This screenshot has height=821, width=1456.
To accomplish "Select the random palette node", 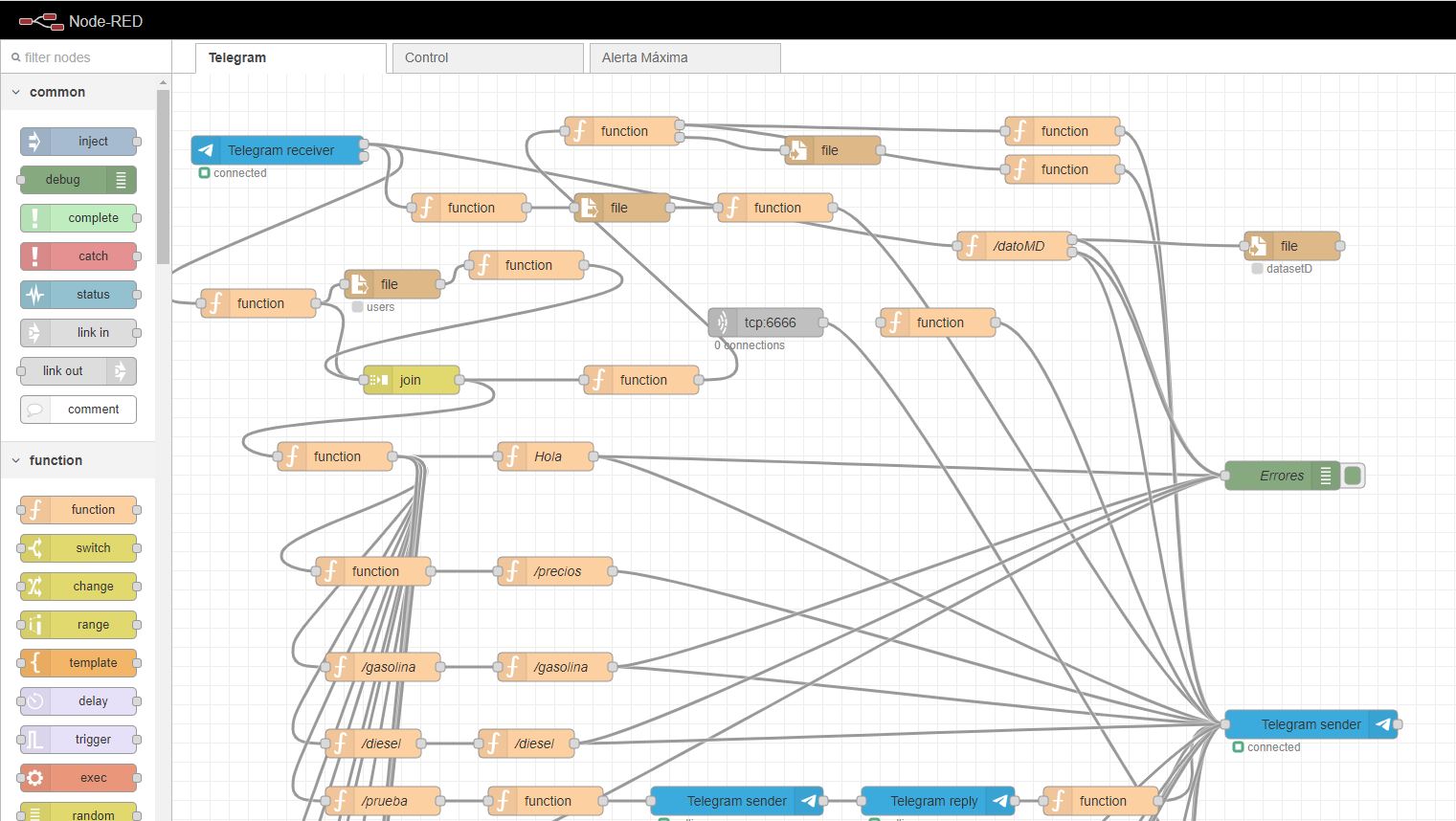I will 78,812.
